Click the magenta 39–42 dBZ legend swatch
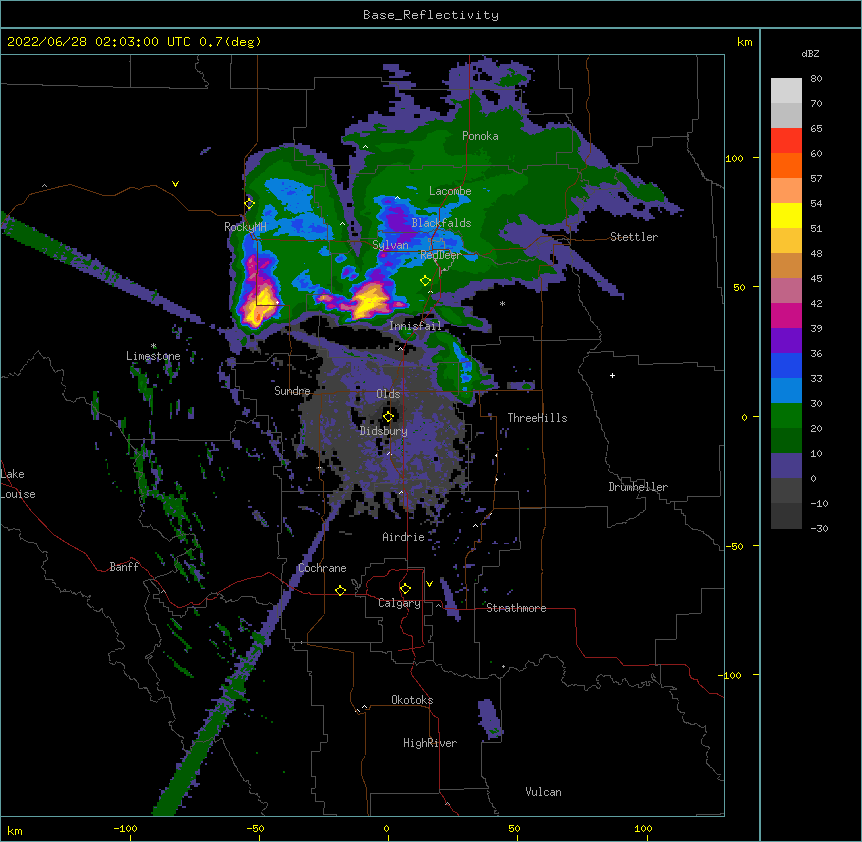The width and height of the screenshot is (862, 842). pos(786,315)
